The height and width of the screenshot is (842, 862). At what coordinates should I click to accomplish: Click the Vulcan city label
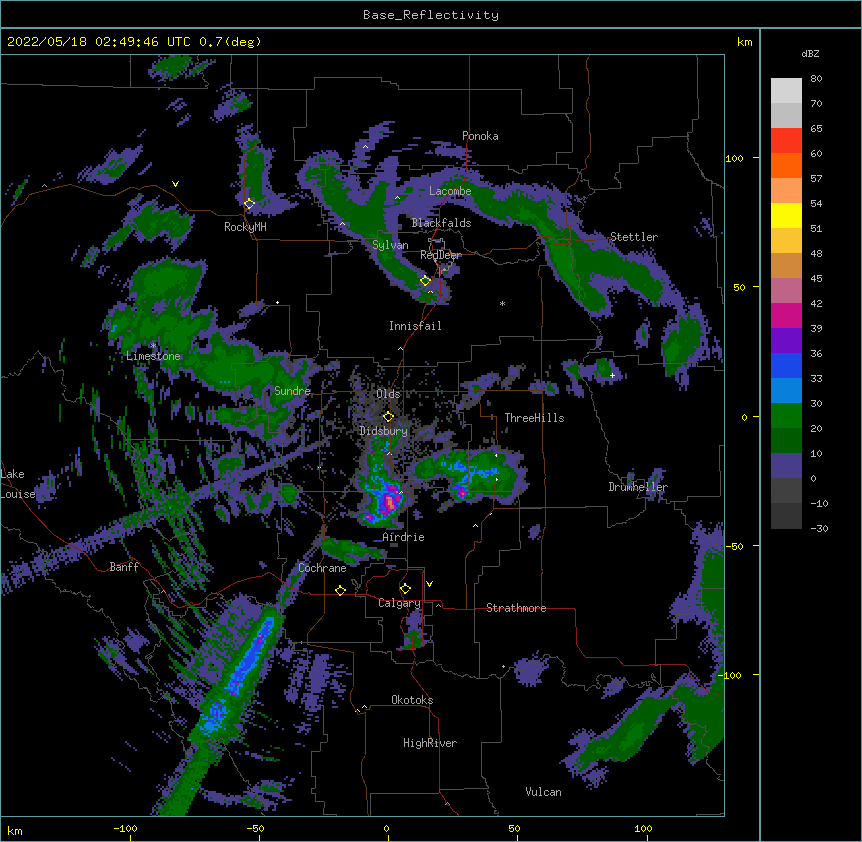click(x=543, y=792)
